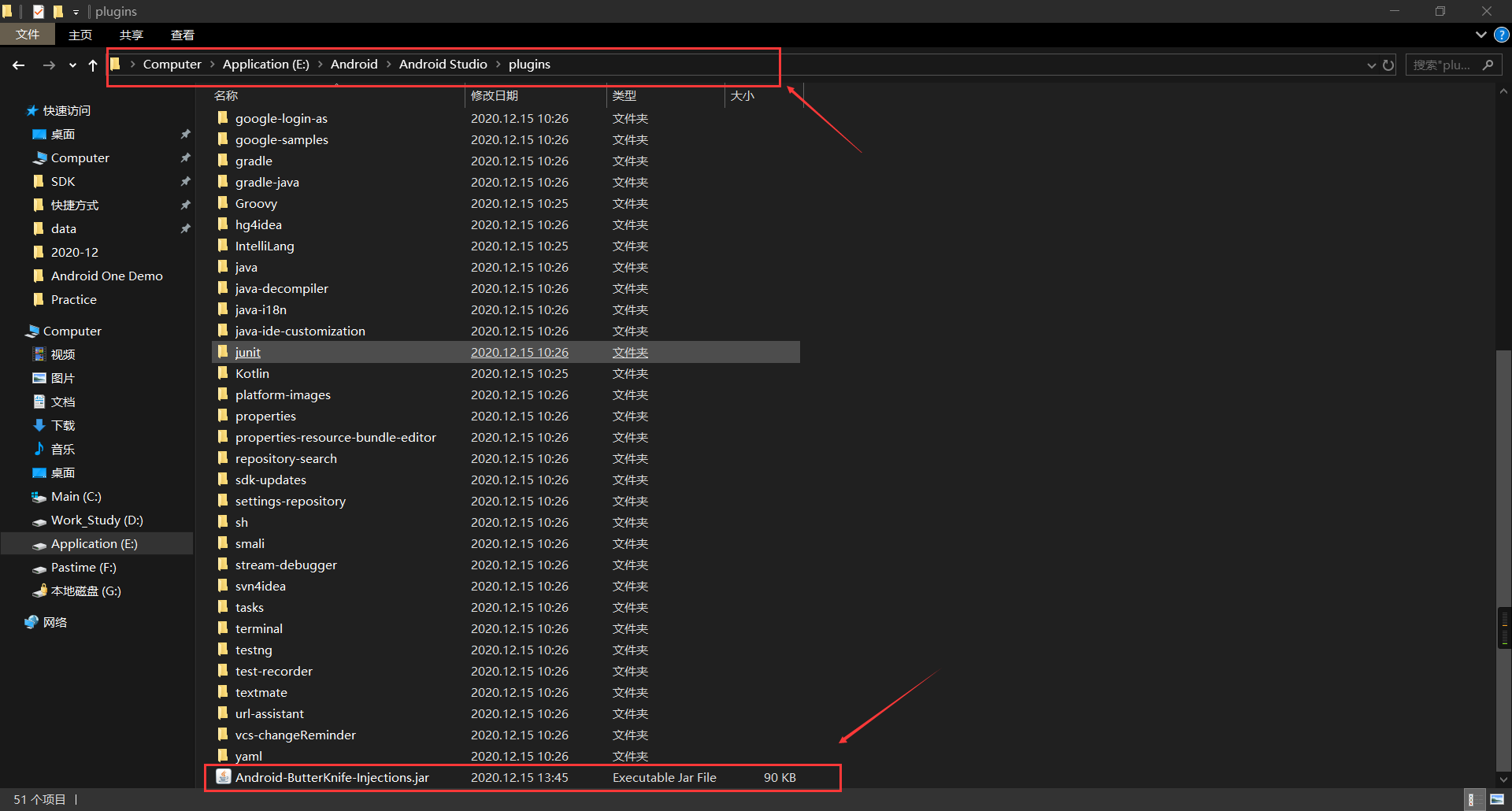Open 图片 library in sidebar
1512x811 pixels.
(63, 379)
